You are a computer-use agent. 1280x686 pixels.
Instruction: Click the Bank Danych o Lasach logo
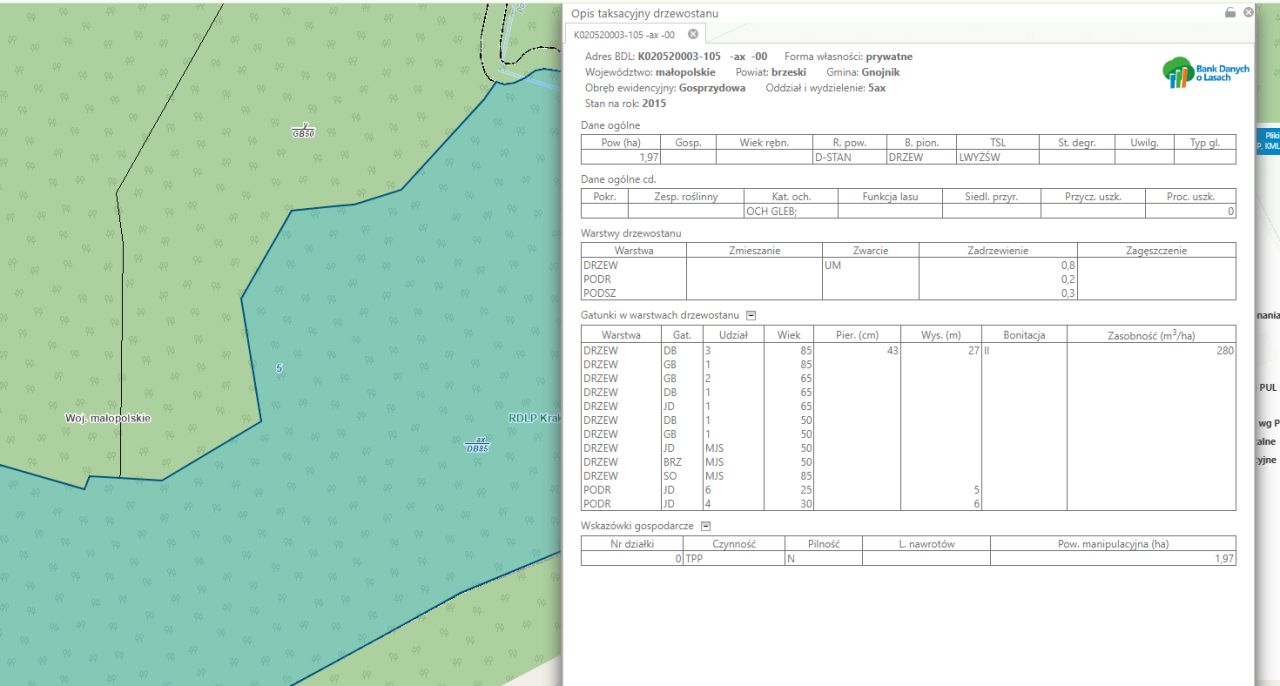(1205, 72)
